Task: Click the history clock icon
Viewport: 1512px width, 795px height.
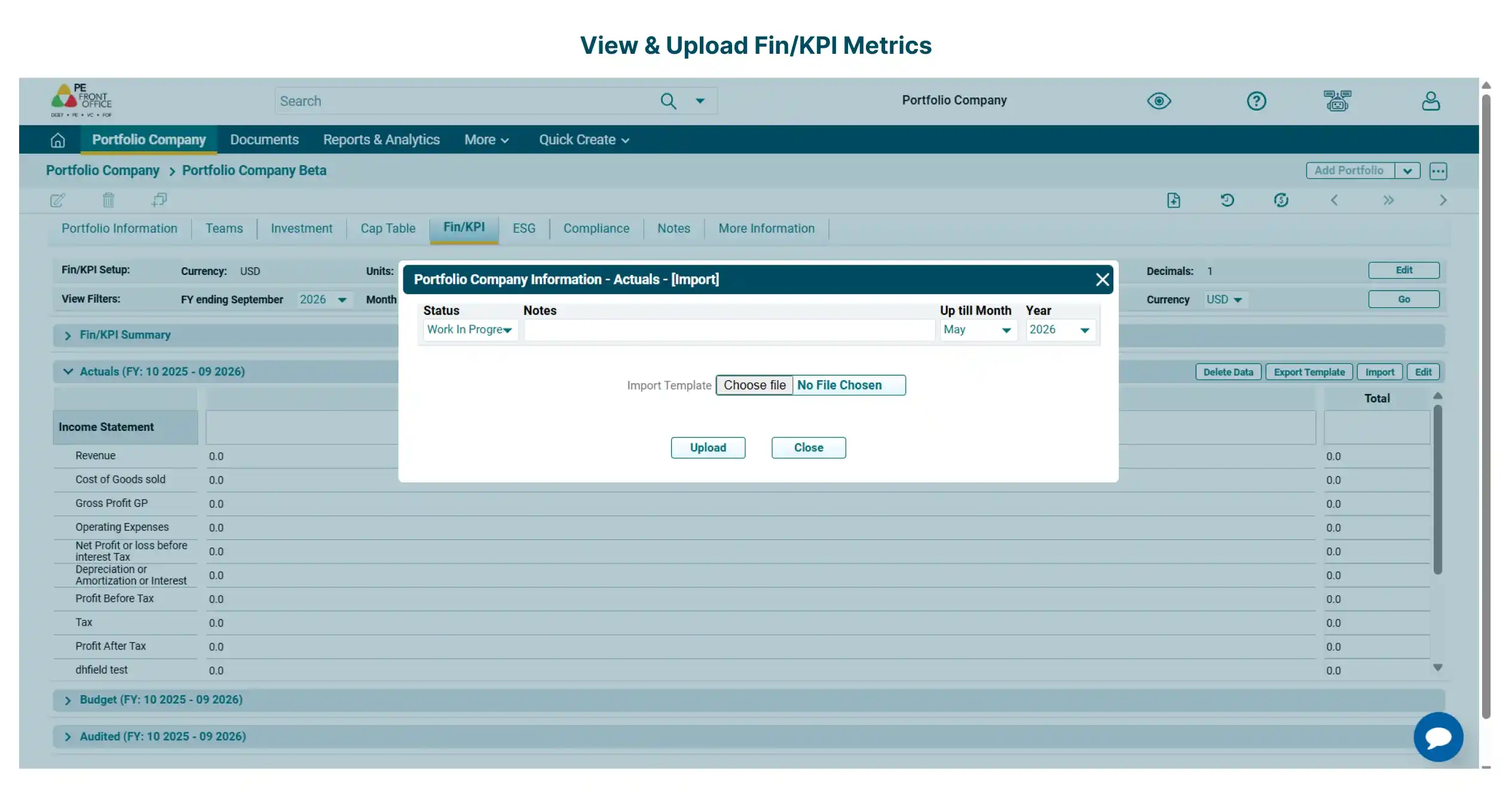Action: pyautogui.click(x=1227, y=200)
